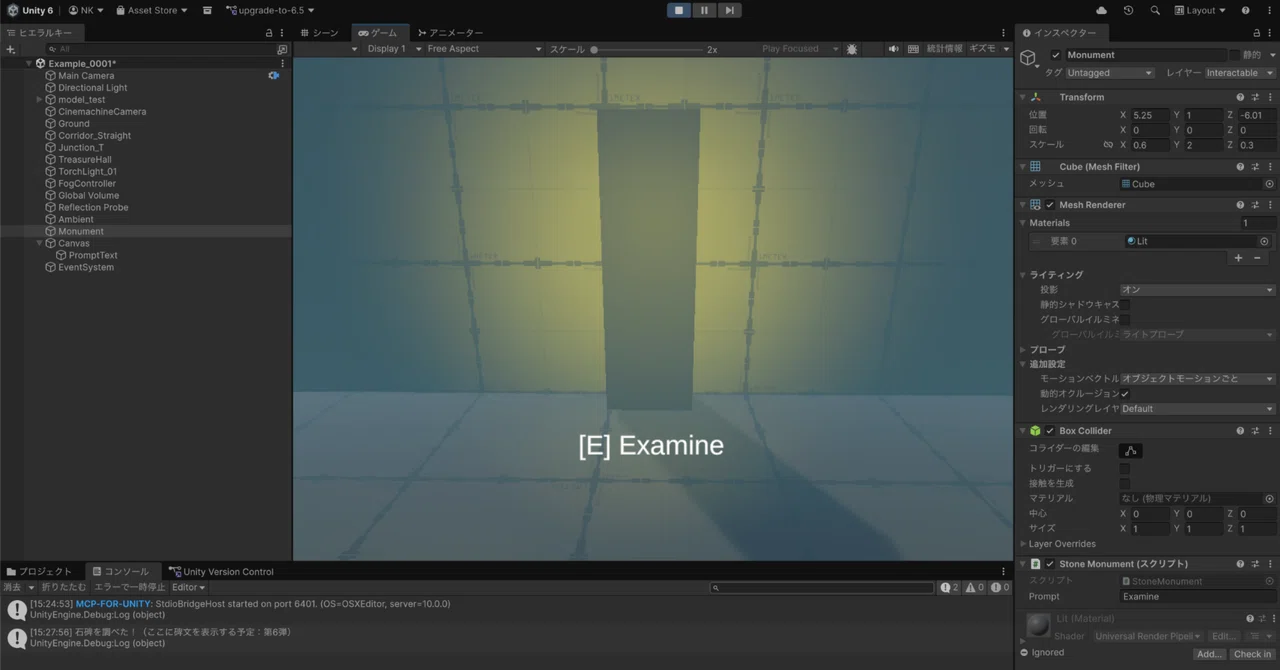Expand the model_test tree item

[x=39, y=100]
